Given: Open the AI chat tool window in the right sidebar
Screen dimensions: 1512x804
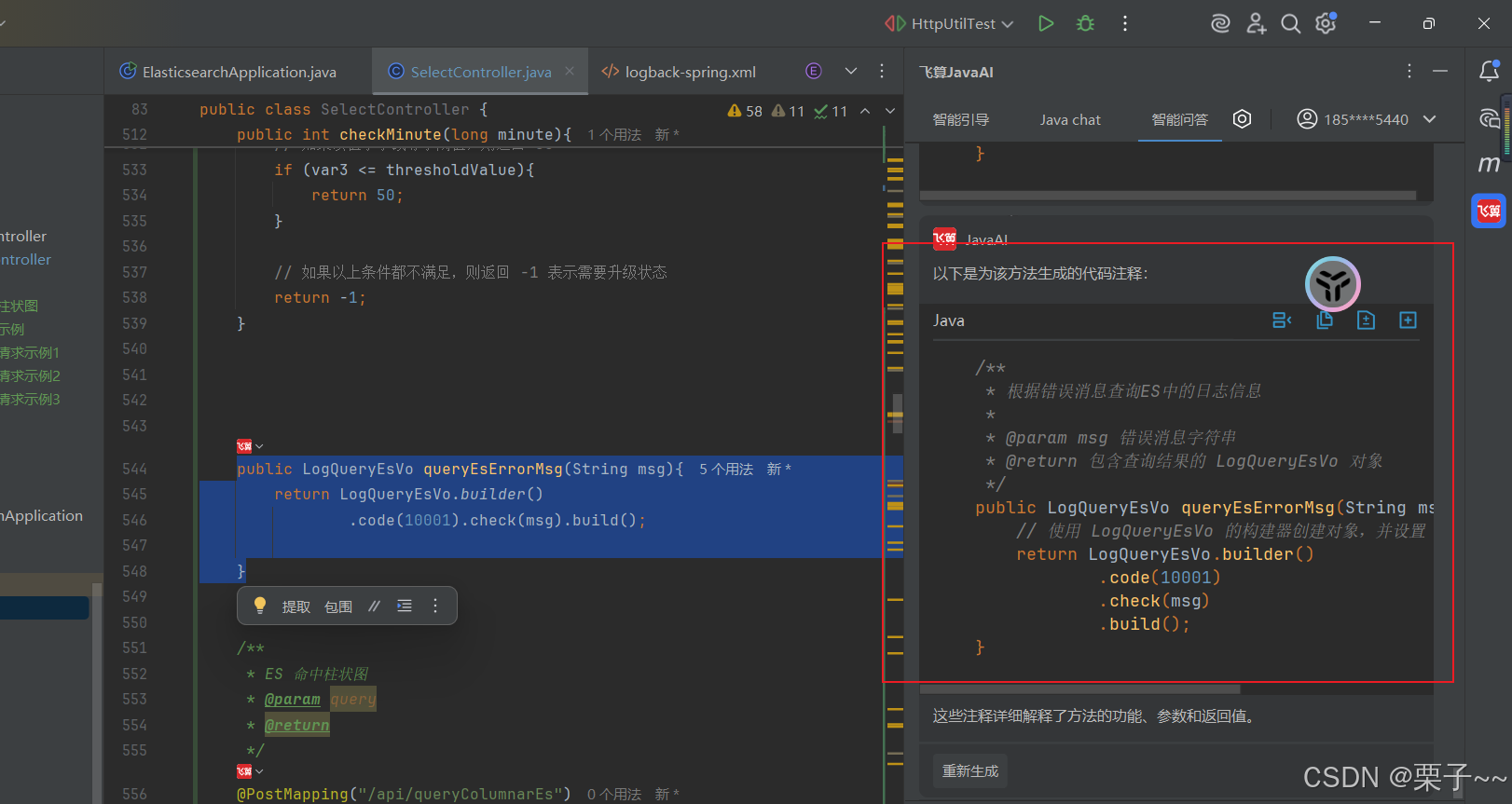Looking at the screenshot, I should click(x=1489, y=118).
